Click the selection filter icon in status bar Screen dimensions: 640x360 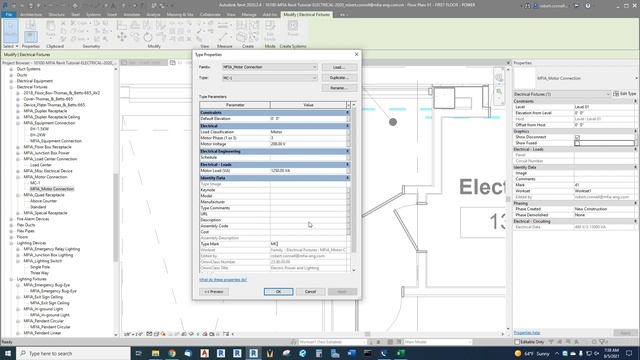click(x=602, y=342)
